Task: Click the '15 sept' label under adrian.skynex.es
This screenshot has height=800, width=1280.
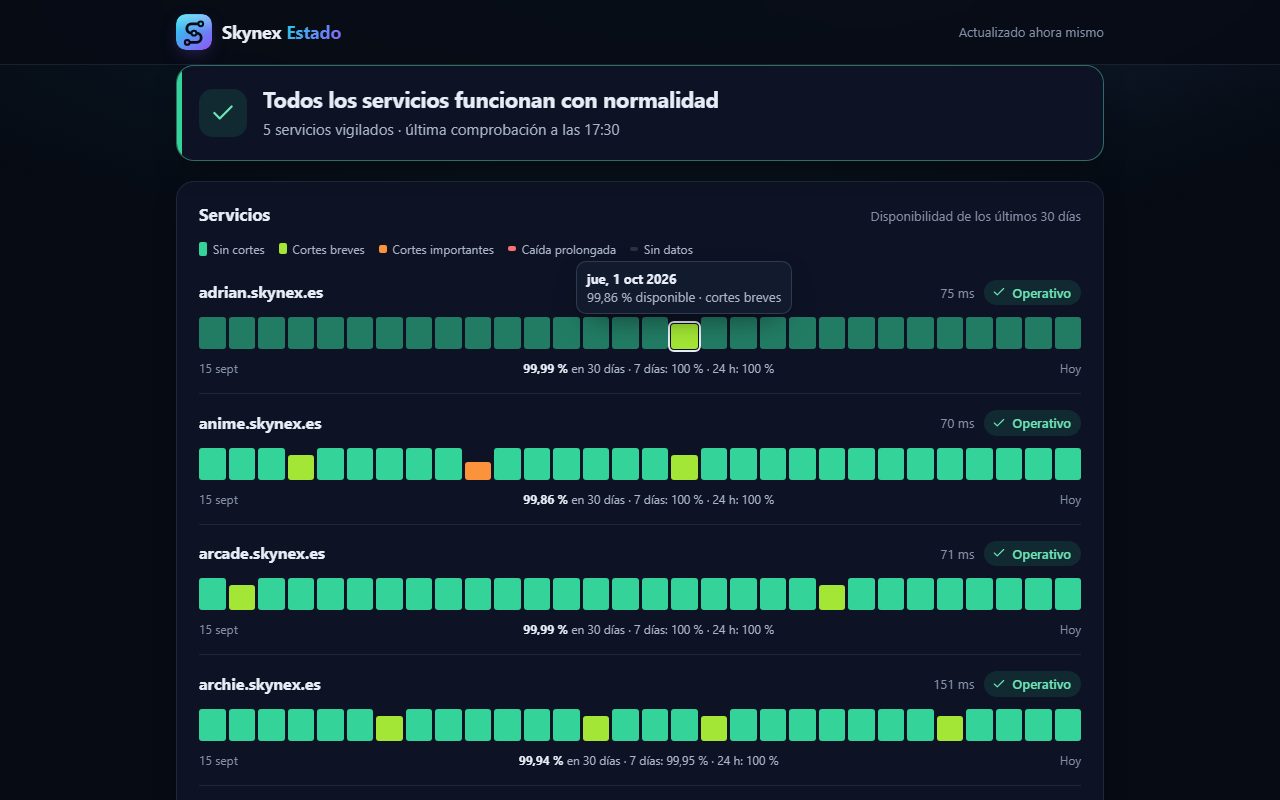Action: [218, 369]
